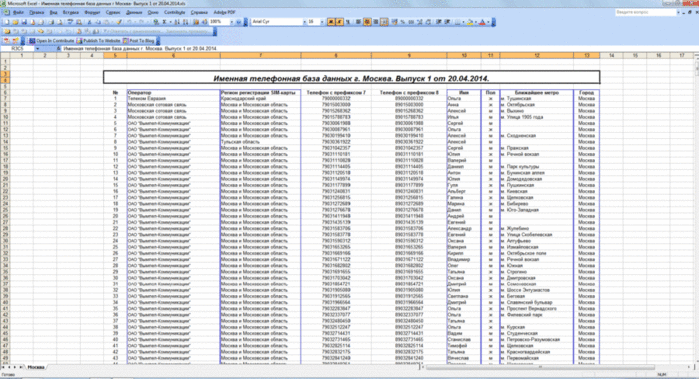Toggle Center alignment
The image size is (699, 379).
(x=367, y=22)
